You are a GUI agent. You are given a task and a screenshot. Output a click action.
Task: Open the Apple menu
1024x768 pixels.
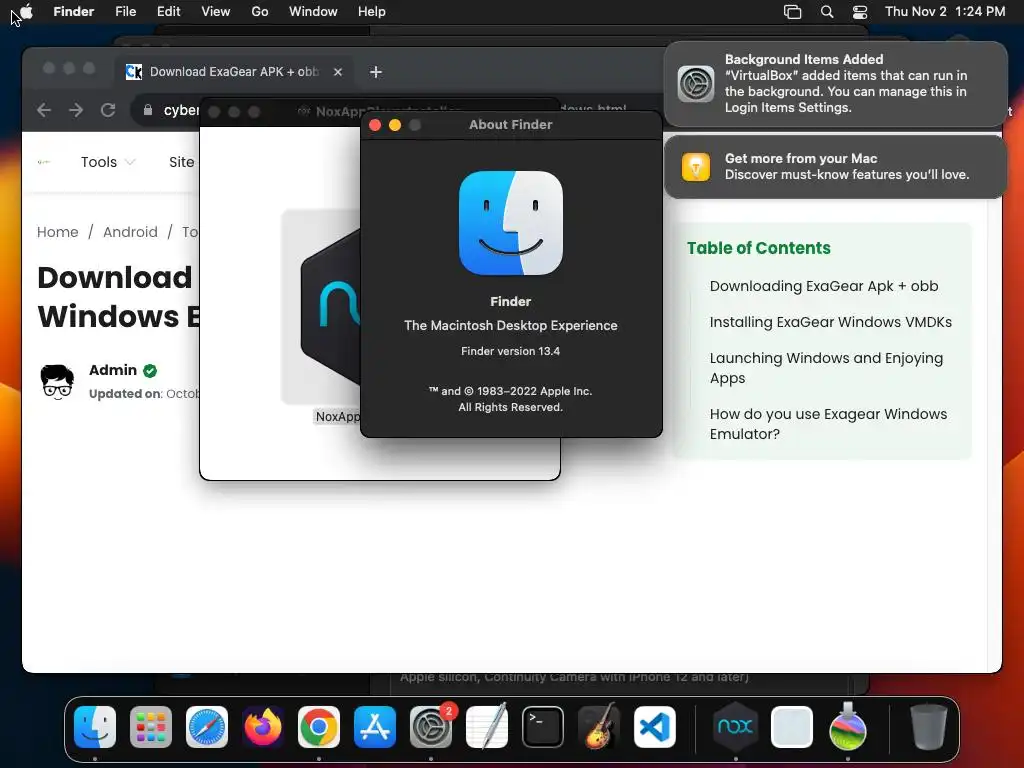coord(27,11)
